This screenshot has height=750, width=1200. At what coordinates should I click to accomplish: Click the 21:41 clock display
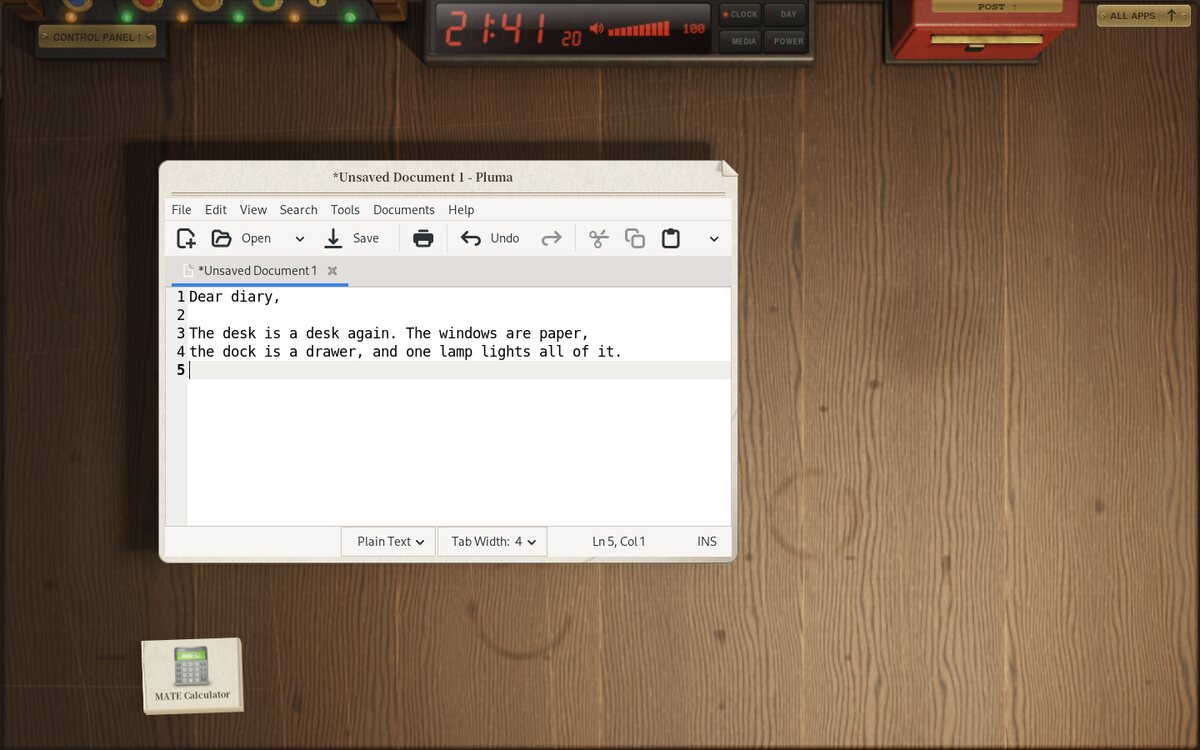(497, 30)
